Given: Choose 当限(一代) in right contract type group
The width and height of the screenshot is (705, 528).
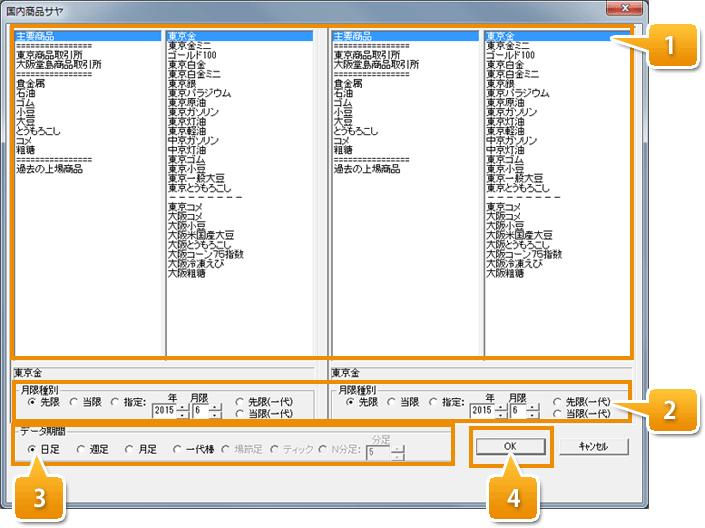Looking at the screenshot, I should 557,414.
